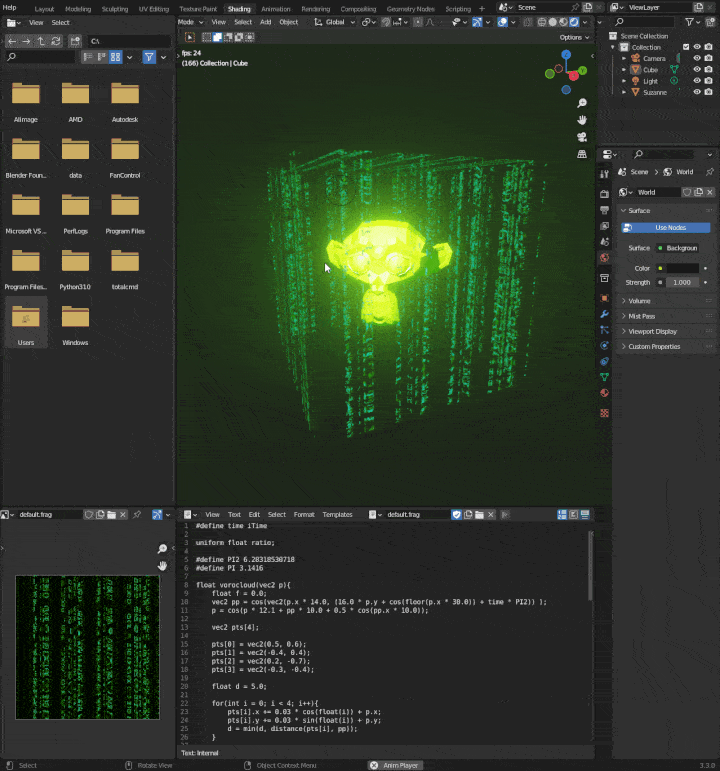
Task: Go to parent directory in file browser
Action: pyautogui.click(x=41, y=41)
